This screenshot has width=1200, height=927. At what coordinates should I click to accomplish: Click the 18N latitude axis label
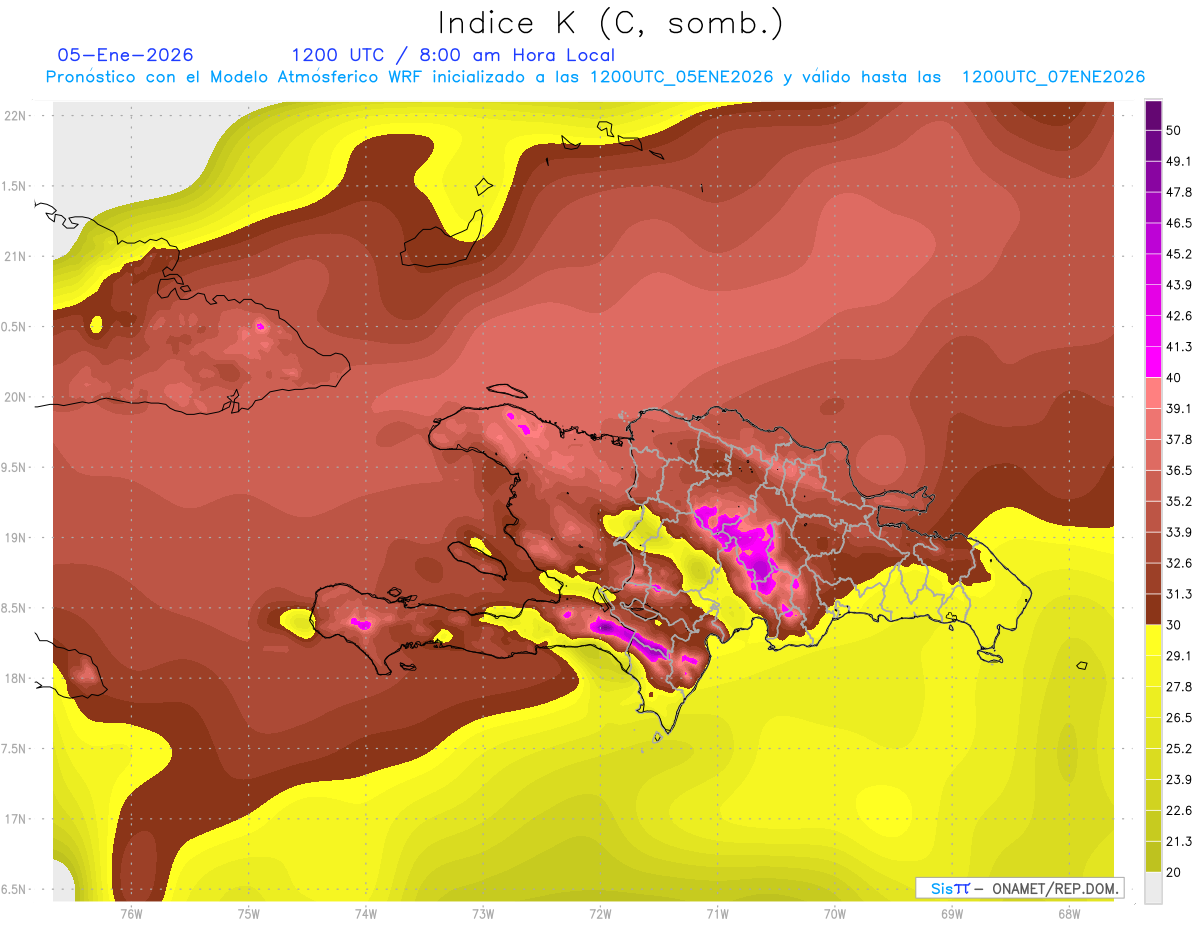(x=17, y=678)
